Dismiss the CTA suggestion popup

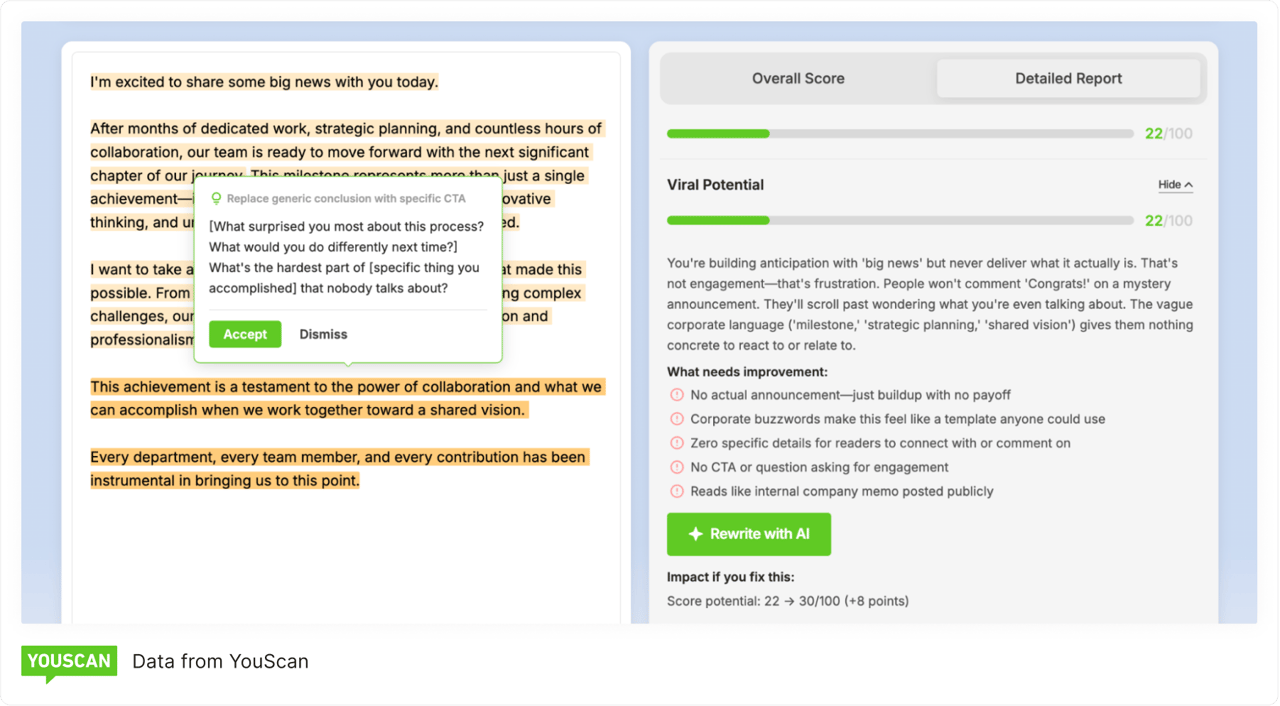pos(323,334)
